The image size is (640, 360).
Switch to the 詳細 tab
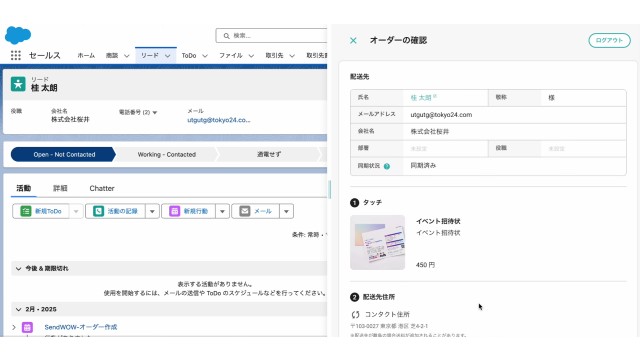pyautogui.click(x=60, y=188)
